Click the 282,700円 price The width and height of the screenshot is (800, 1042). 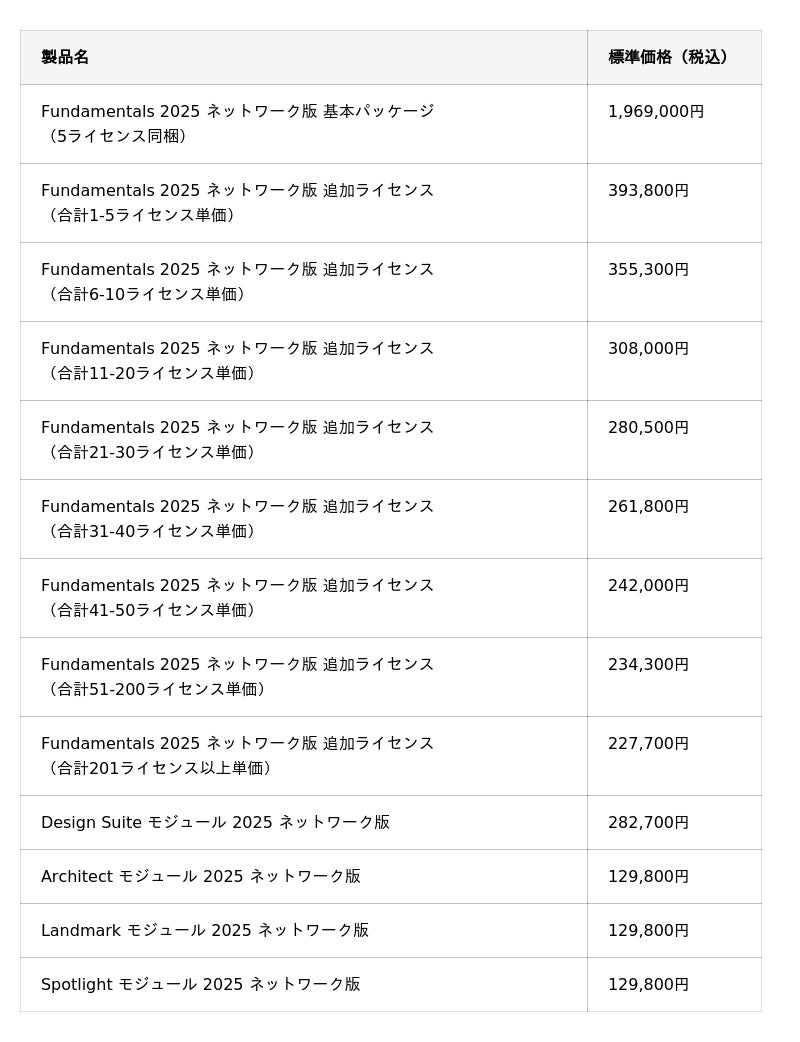[648, 823]
